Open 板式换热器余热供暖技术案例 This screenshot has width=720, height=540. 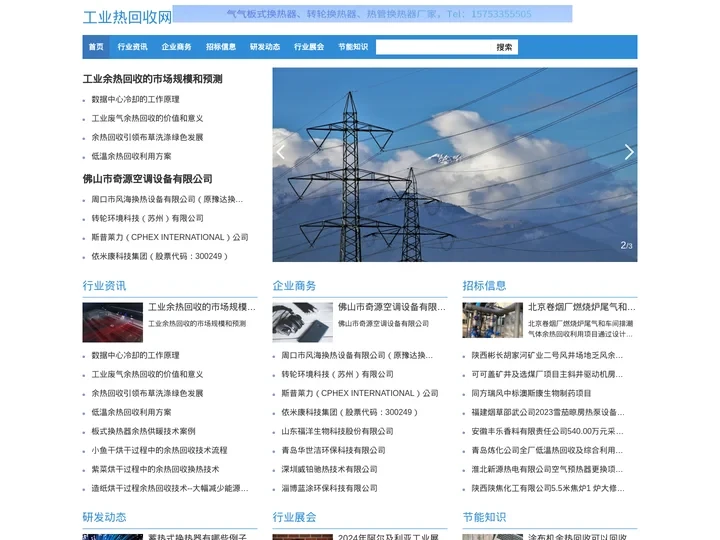[143, 431]
